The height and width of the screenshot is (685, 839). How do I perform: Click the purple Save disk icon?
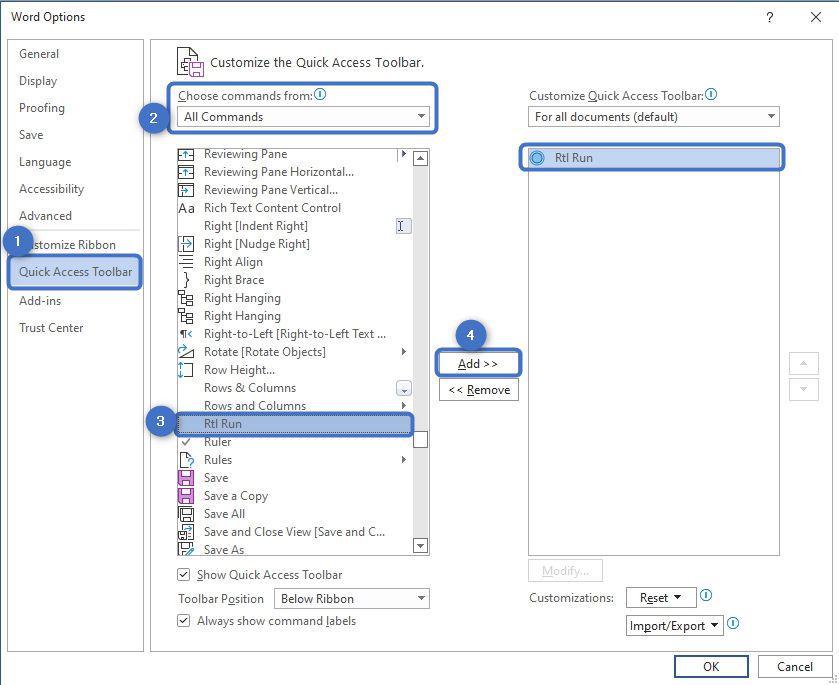[x=186, y=478]
